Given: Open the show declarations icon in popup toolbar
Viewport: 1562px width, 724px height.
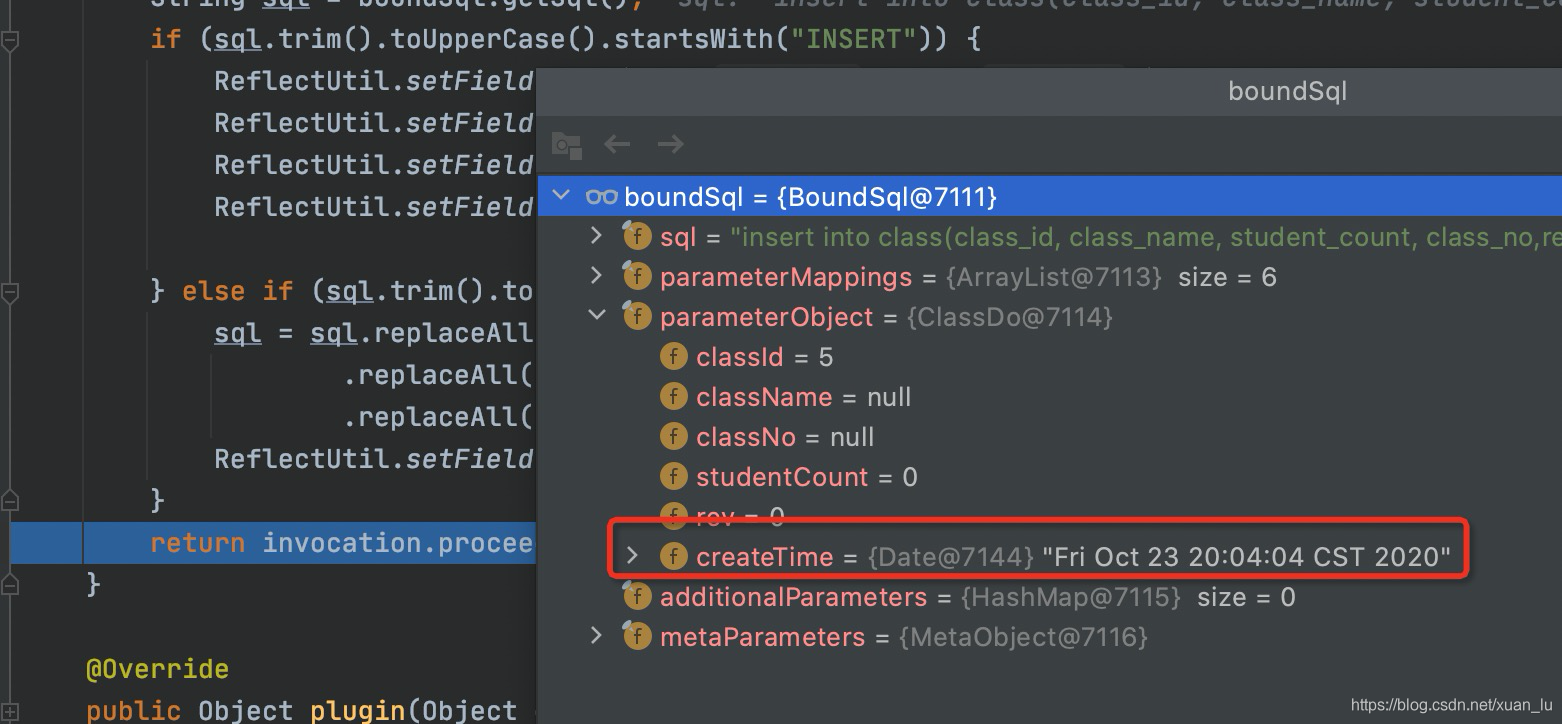Looking at the screenshot, I should pyautogui.click(x=566, y=145).
